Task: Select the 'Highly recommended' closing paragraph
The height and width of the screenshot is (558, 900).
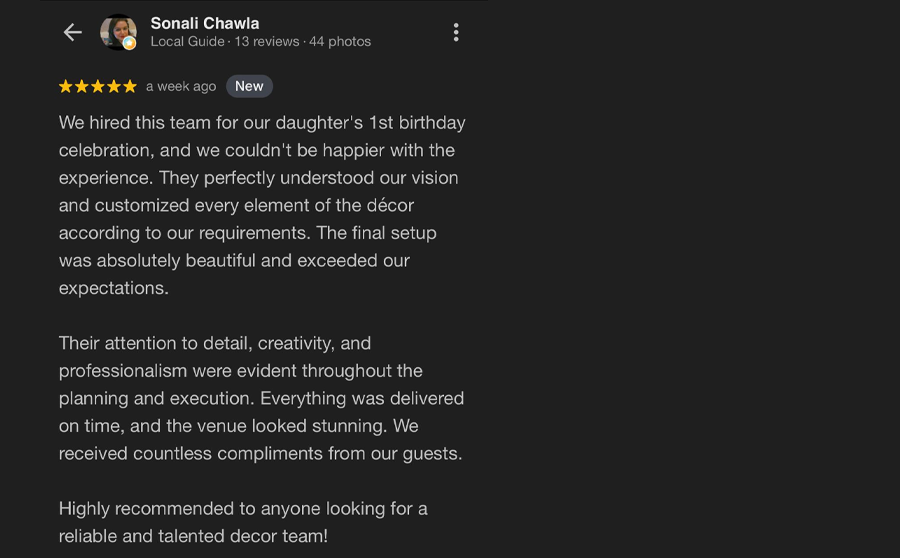Action: click(243, 522)
